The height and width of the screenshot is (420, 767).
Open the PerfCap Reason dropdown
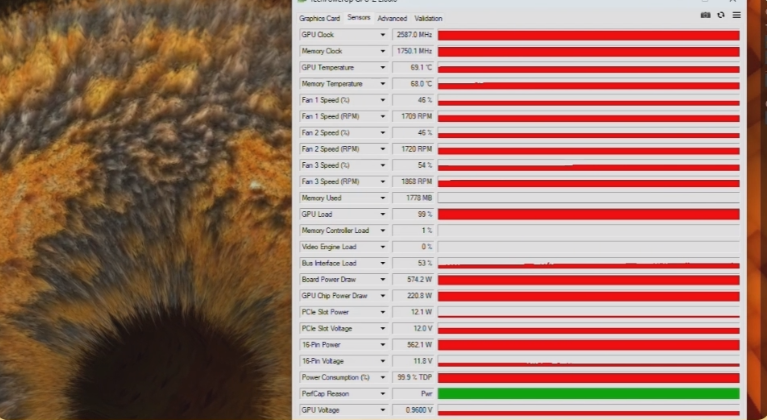pyautogui.click(x=383, y=394)
